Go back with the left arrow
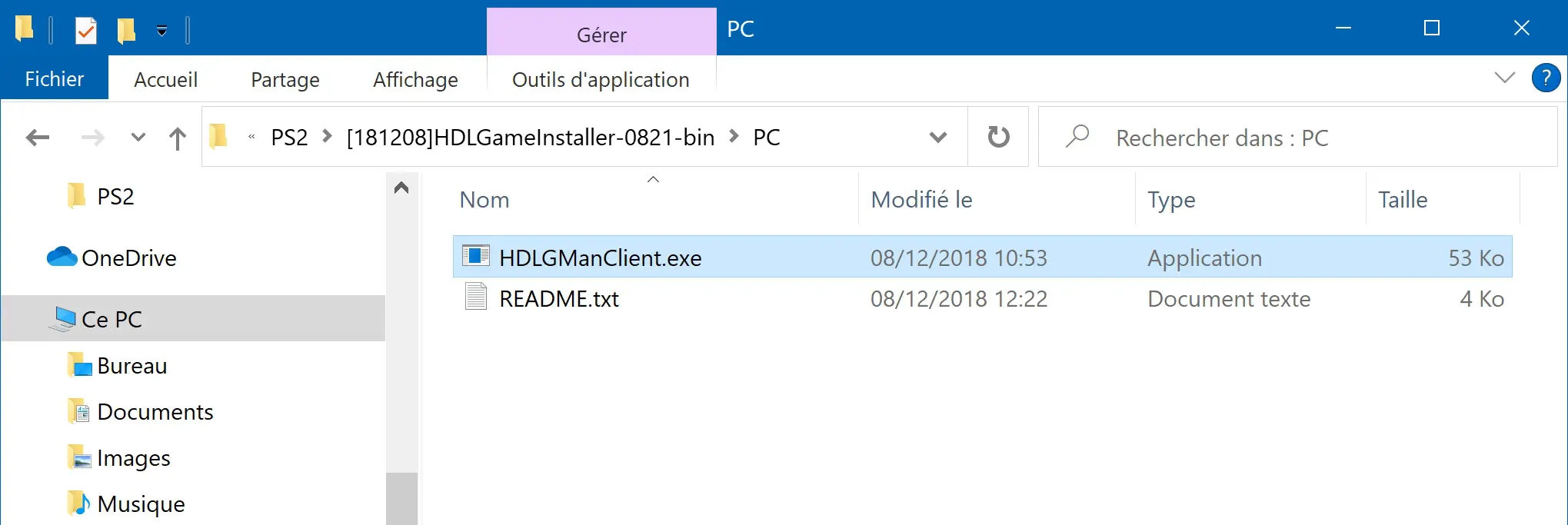1568x525 pixels. pyautogui.click(x=38, y=138)
